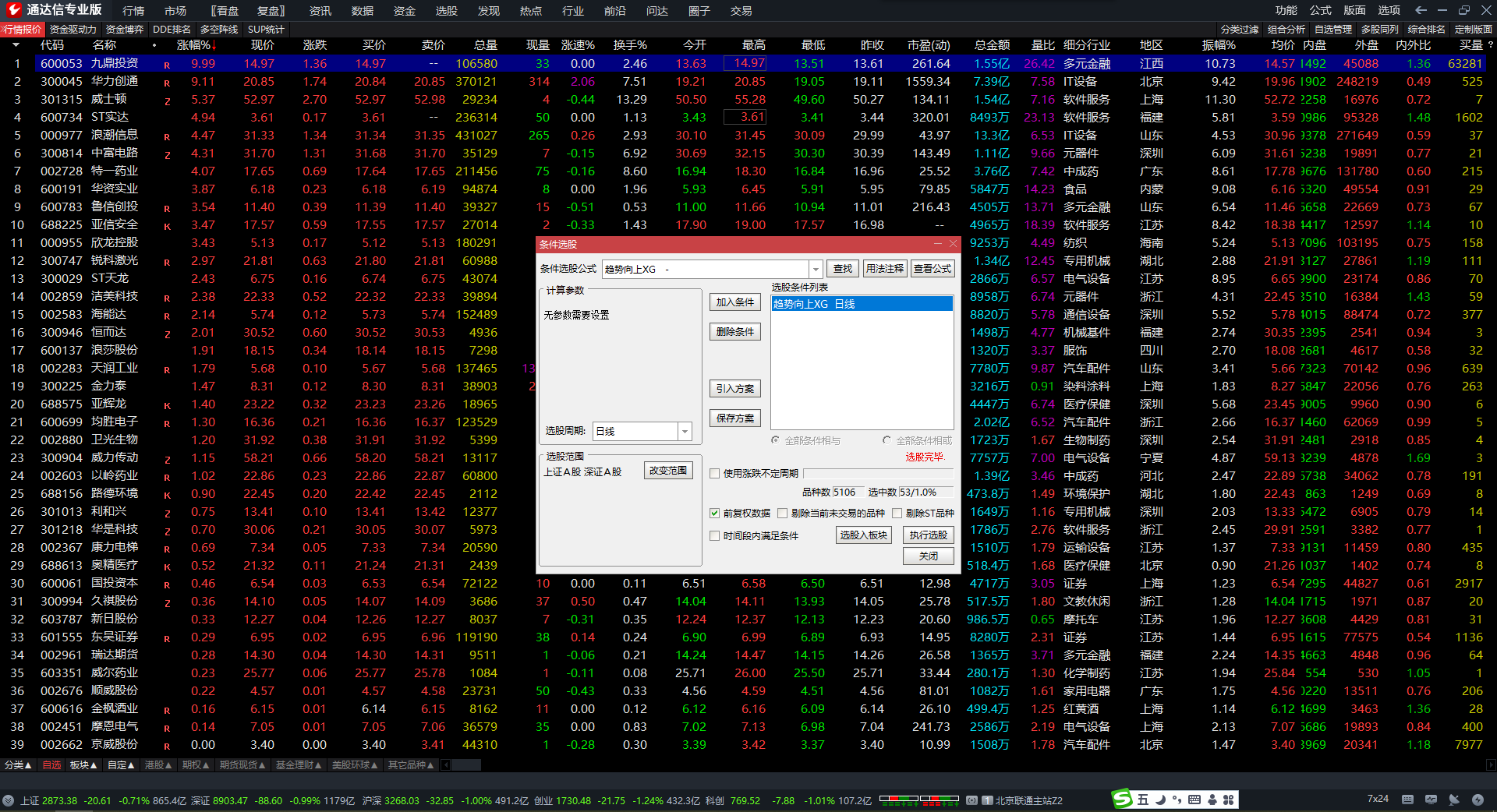Switch to the 资金驱动力 tab
The width and height of the screenshot is (1497, 812).
point(73,29)
